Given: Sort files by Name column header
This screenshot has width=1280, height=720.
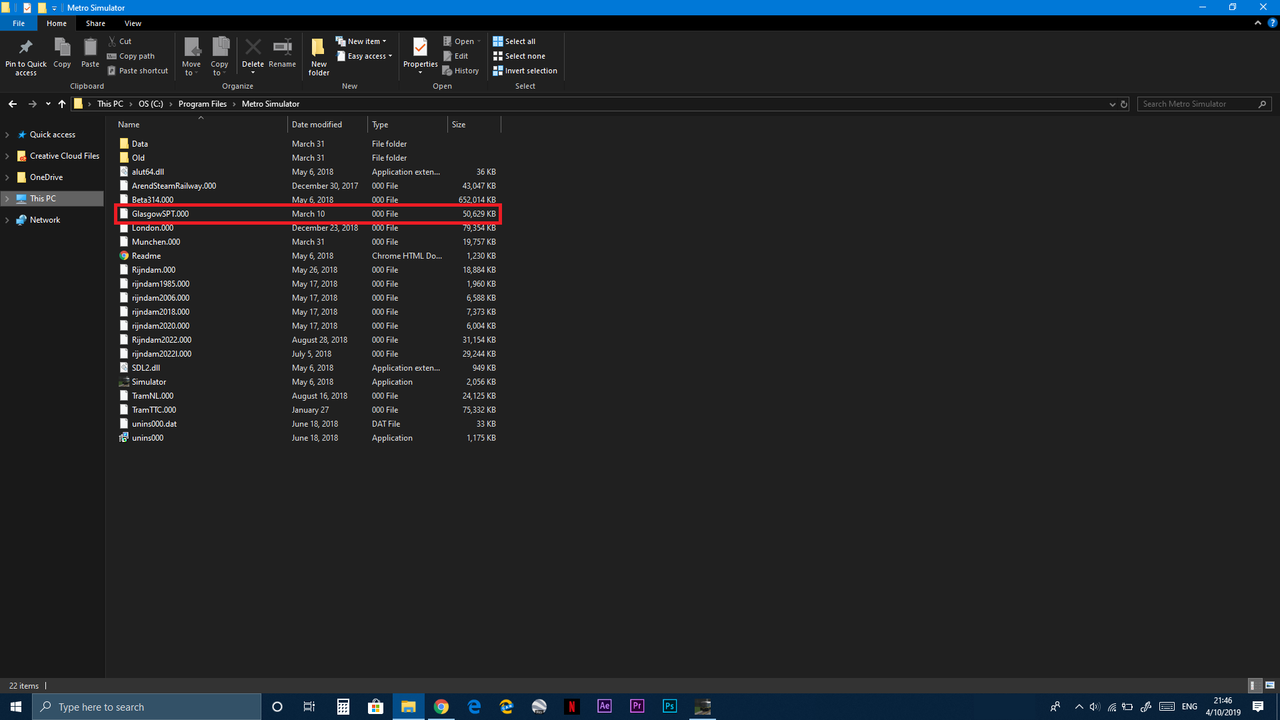Looking at the screenshot, I should [x=200, y=125].
